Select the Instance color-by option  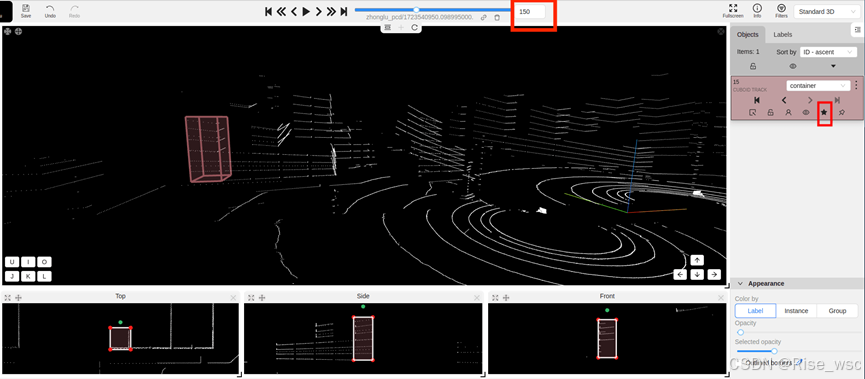[797, 311]
